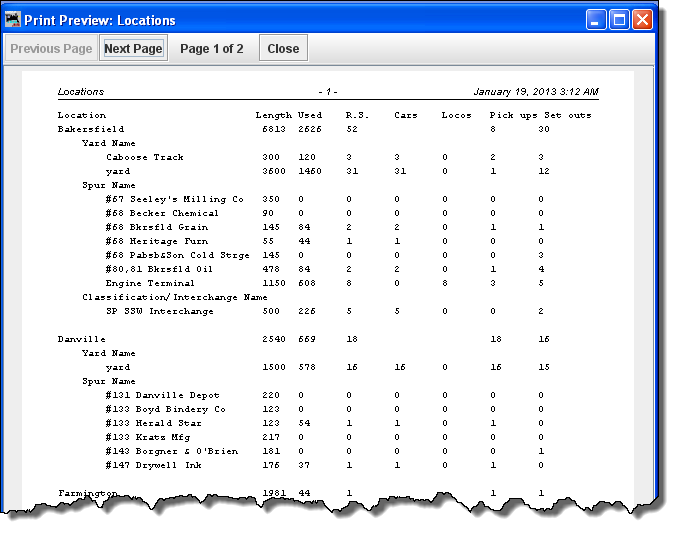Click the Previous Page button
675x537 pixels.
point(51,48)
